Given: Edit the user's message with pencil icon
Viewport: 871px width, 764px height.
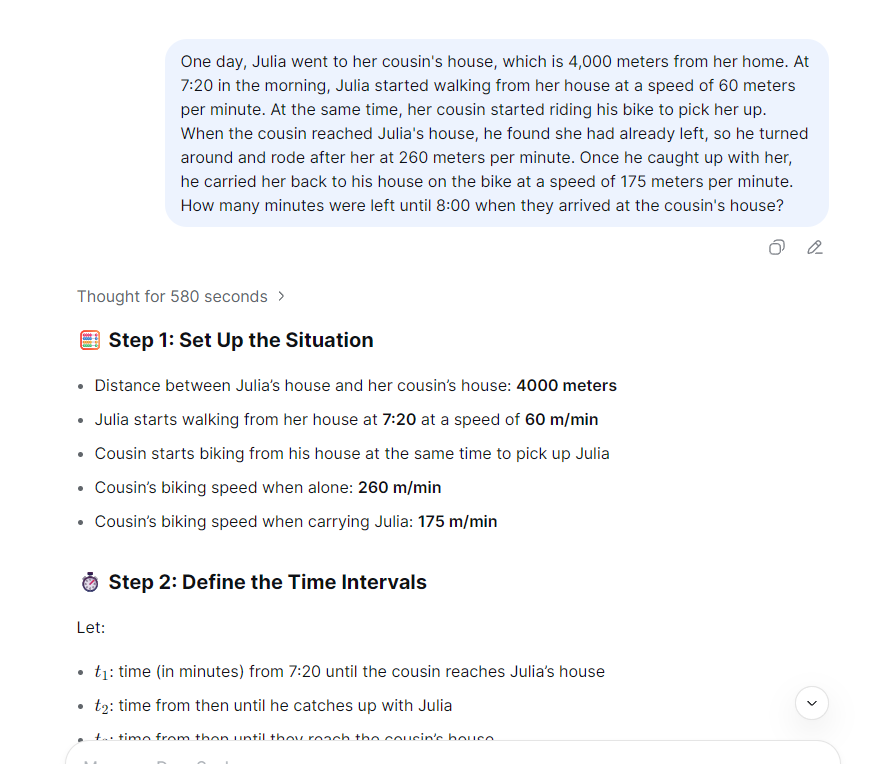Looking at the screenshot, I should tap(815, 247).
